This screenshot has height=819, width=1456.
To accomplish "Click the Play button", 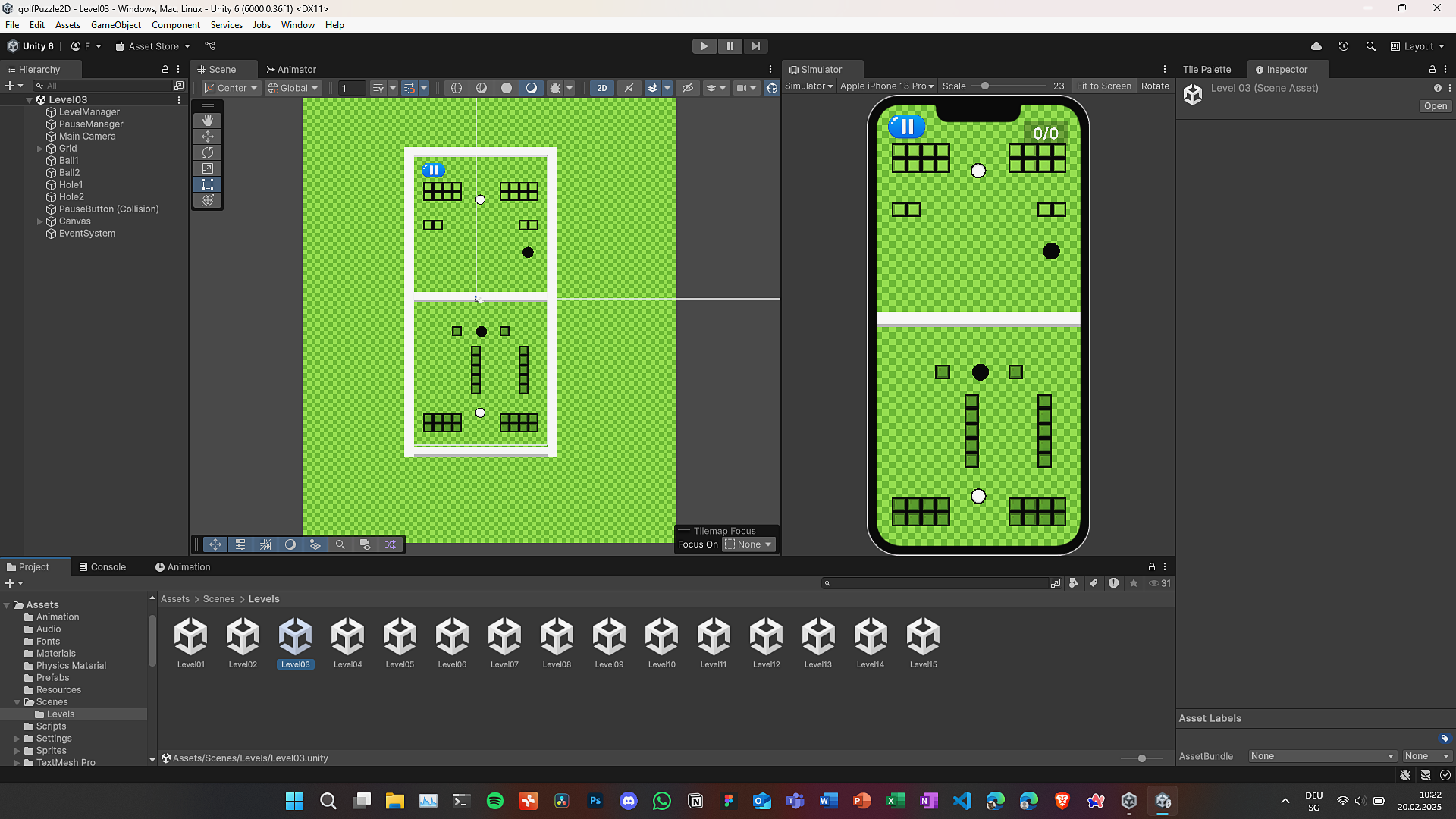I will click(704, 46).
